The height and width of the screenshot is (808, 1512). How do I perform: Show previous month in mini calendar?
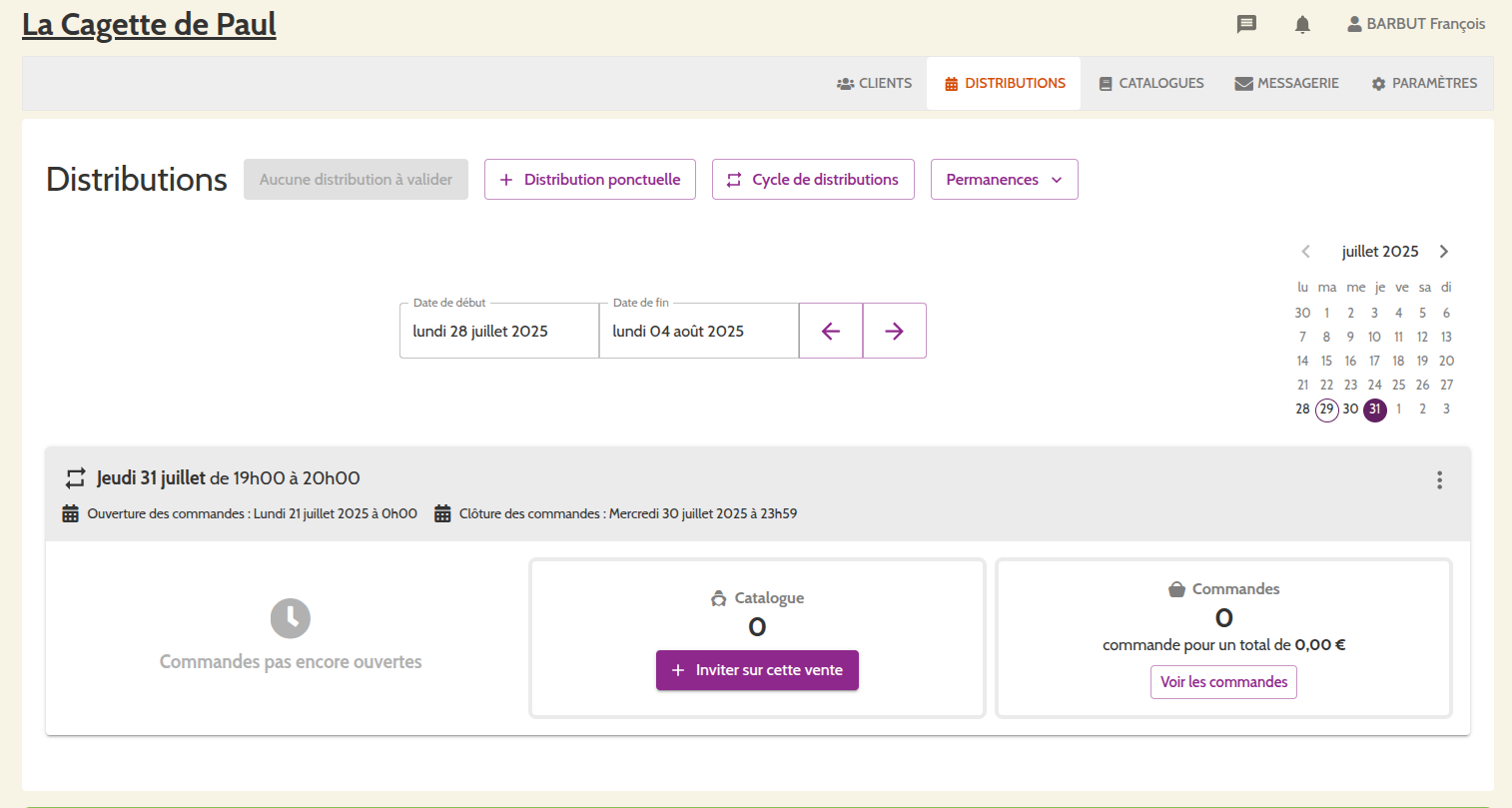[1305, 252]
